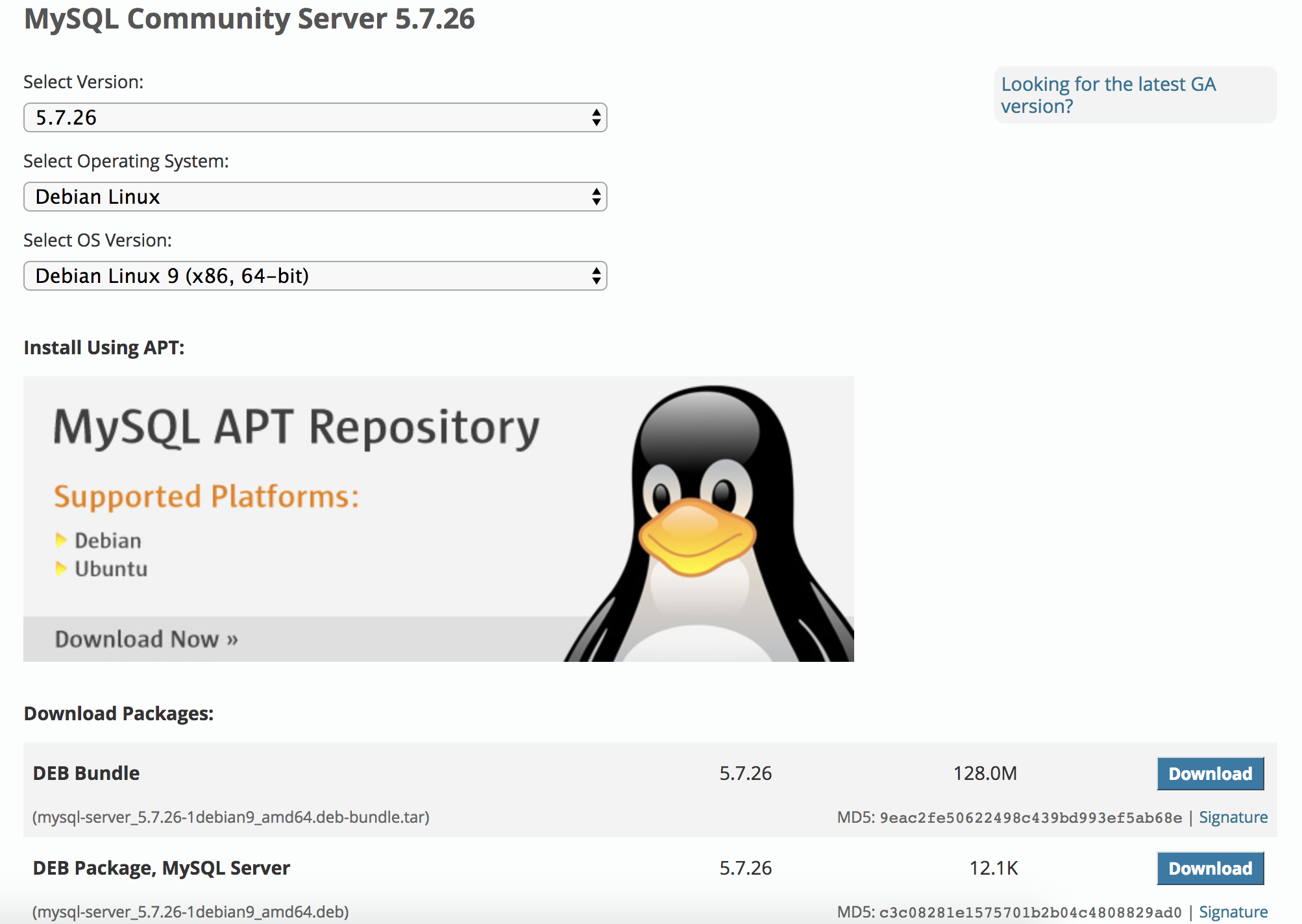Click the MySQL APT Repository banner title
The image size is (1302, 924).
pyautogui.click(x=296, y=428)
